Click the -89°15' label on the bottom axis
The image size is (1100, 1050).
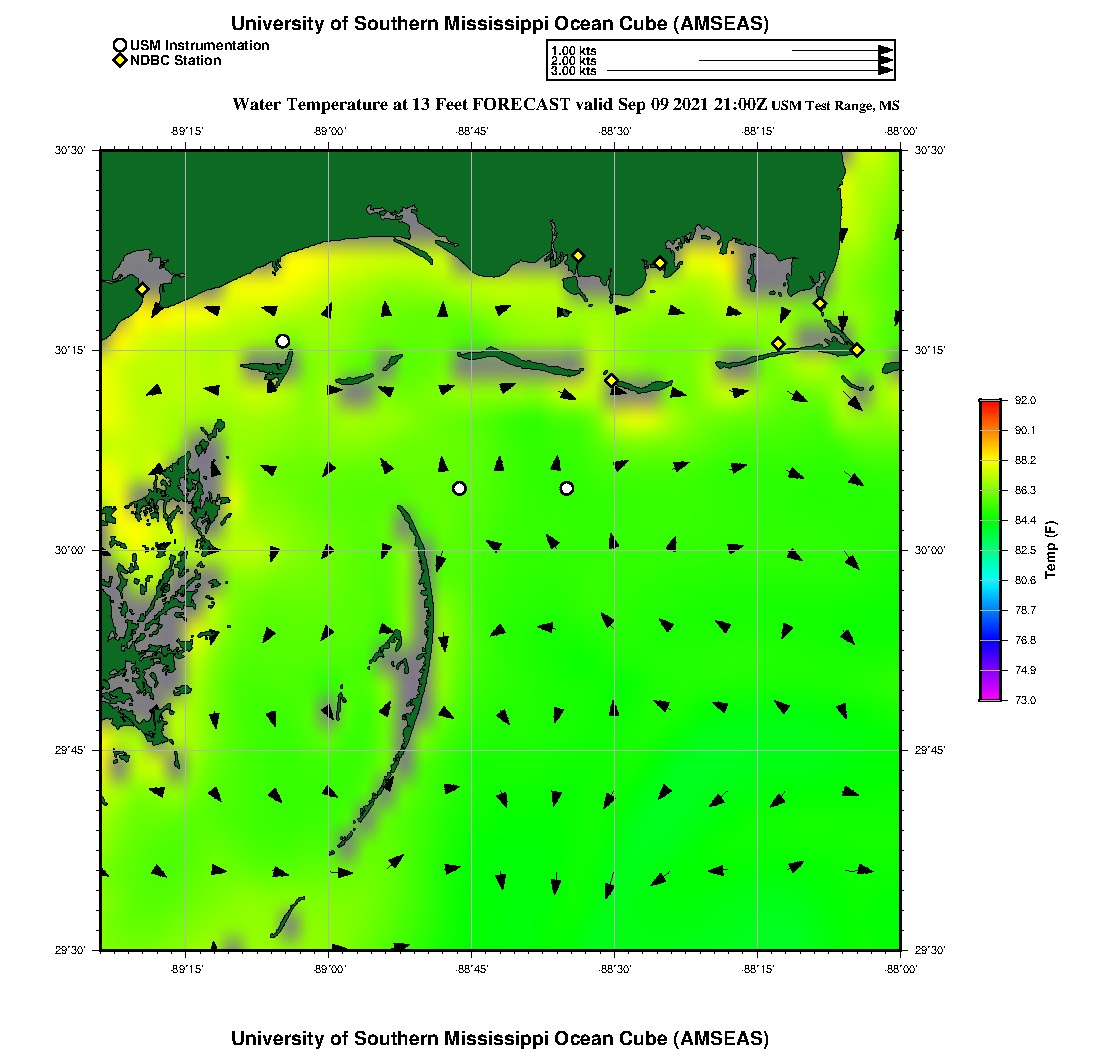tap(187, 969)
